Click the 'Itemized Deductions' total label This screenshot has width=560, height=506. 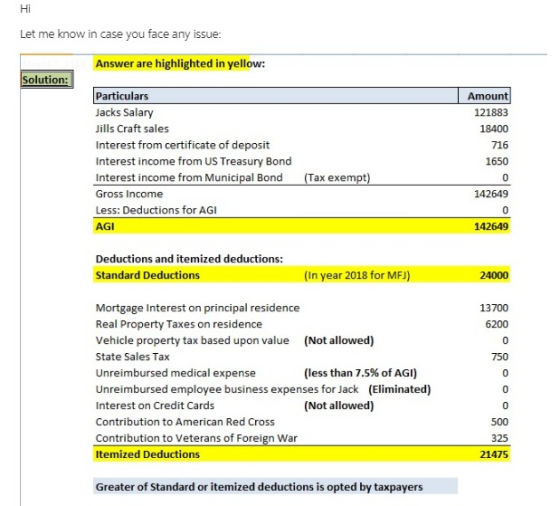[x=148, y=455]
